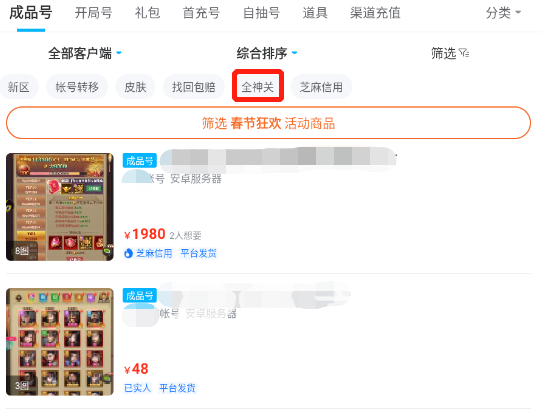
Task: Expand the 全部客户端 dropdown
Action: [x=85, y=53]
